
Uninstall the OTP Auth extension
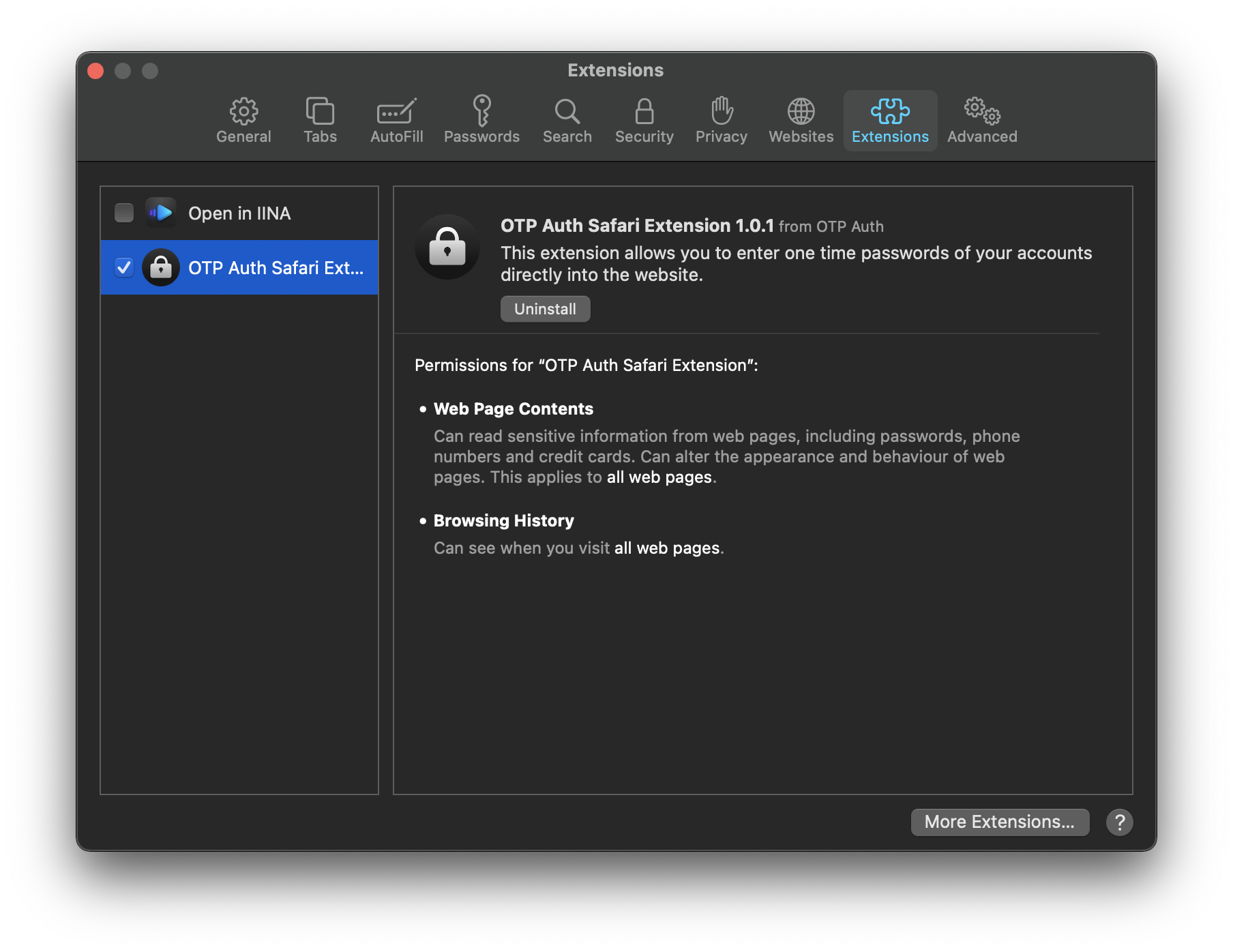pos(545,308)
